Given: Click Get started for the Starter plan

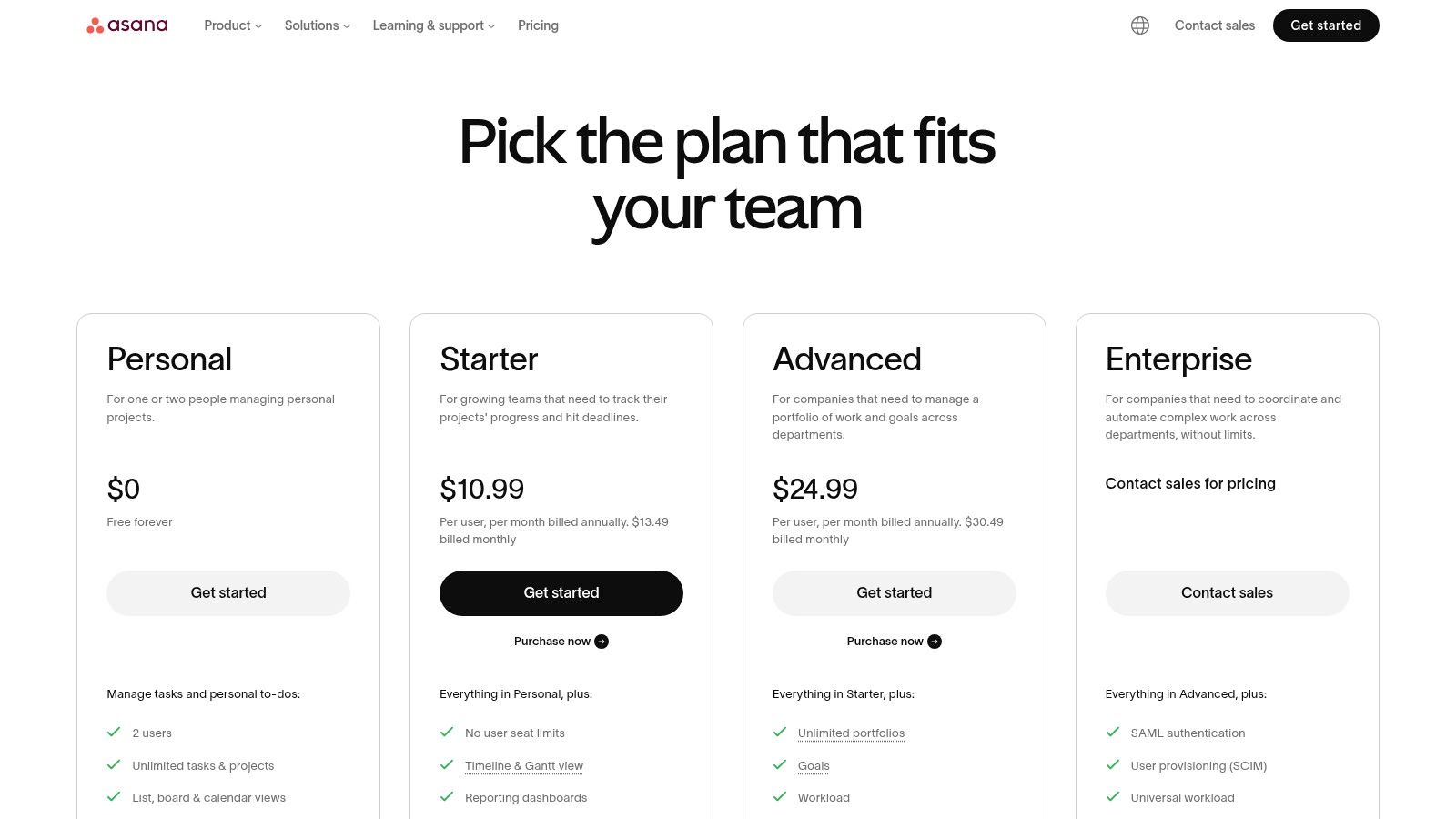Looking at the screenshot, I should pyautogui.click(x=561, y=592).
